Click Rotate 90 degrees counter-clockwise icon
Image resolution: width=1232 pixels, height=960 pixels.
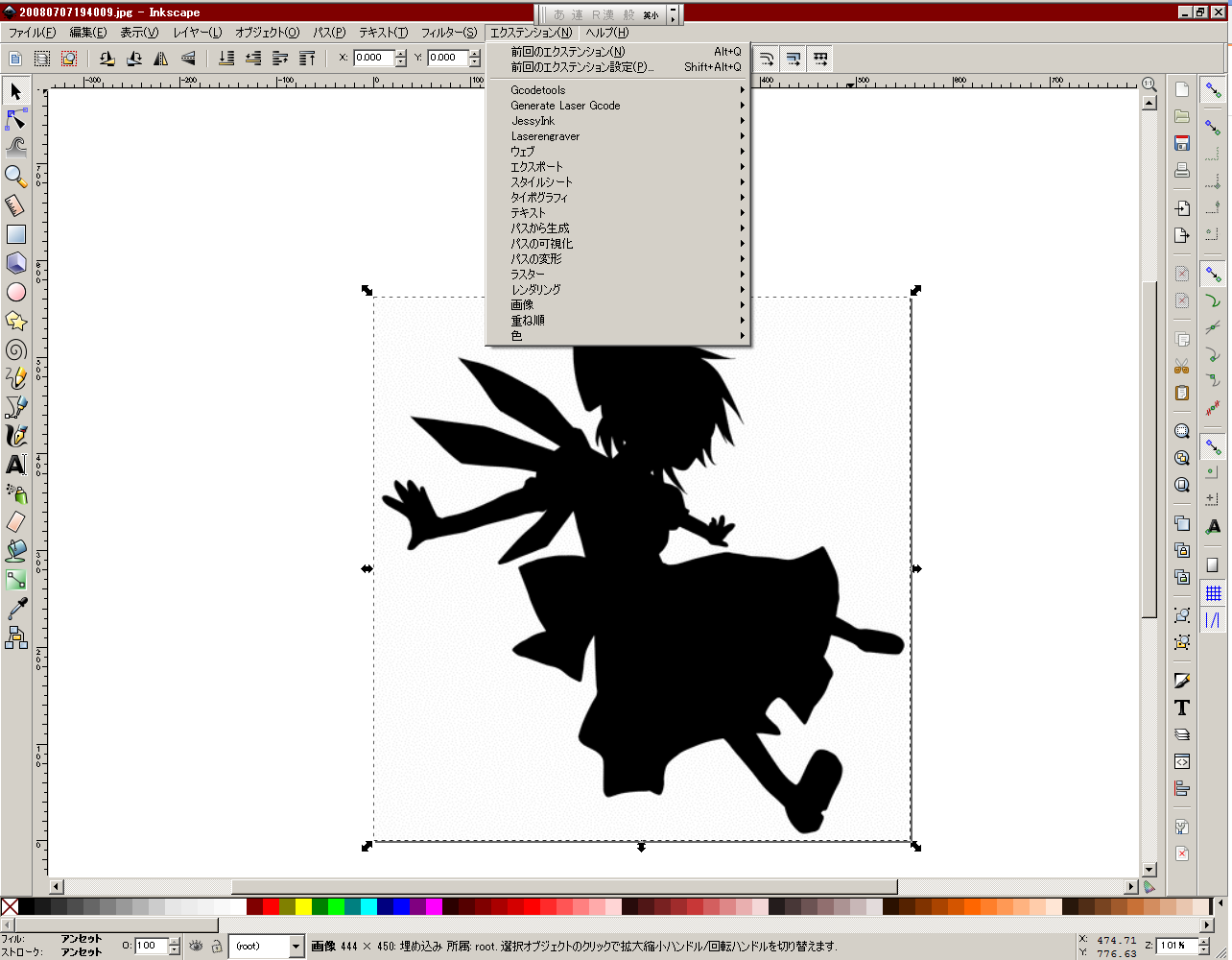107,59
